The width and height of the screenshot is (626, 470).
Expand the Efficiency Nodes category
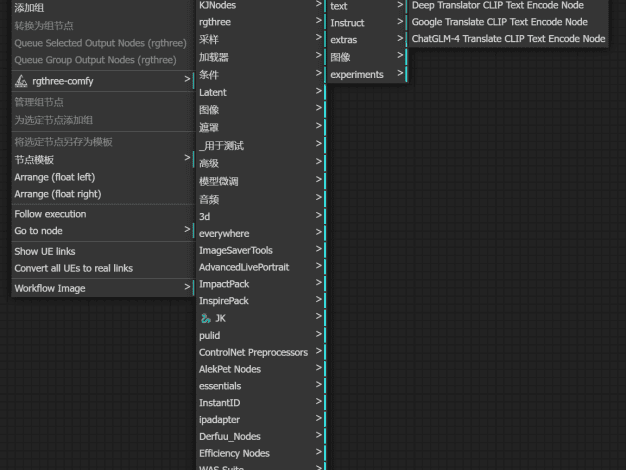pos(261,453)
